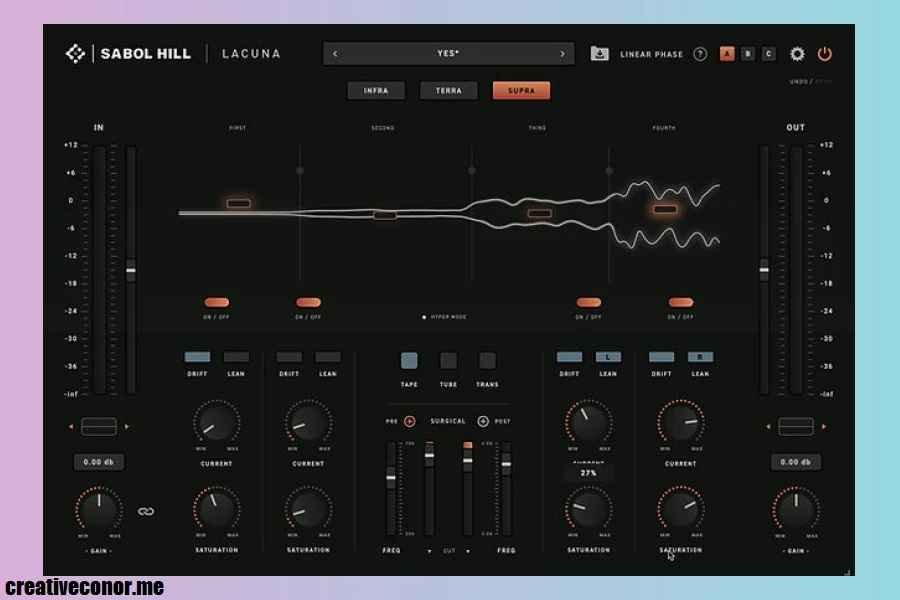This screenshot has height=600, width=900.
Task: Toggle first band ON / OFF switch
Action: (x=216, y=302)
